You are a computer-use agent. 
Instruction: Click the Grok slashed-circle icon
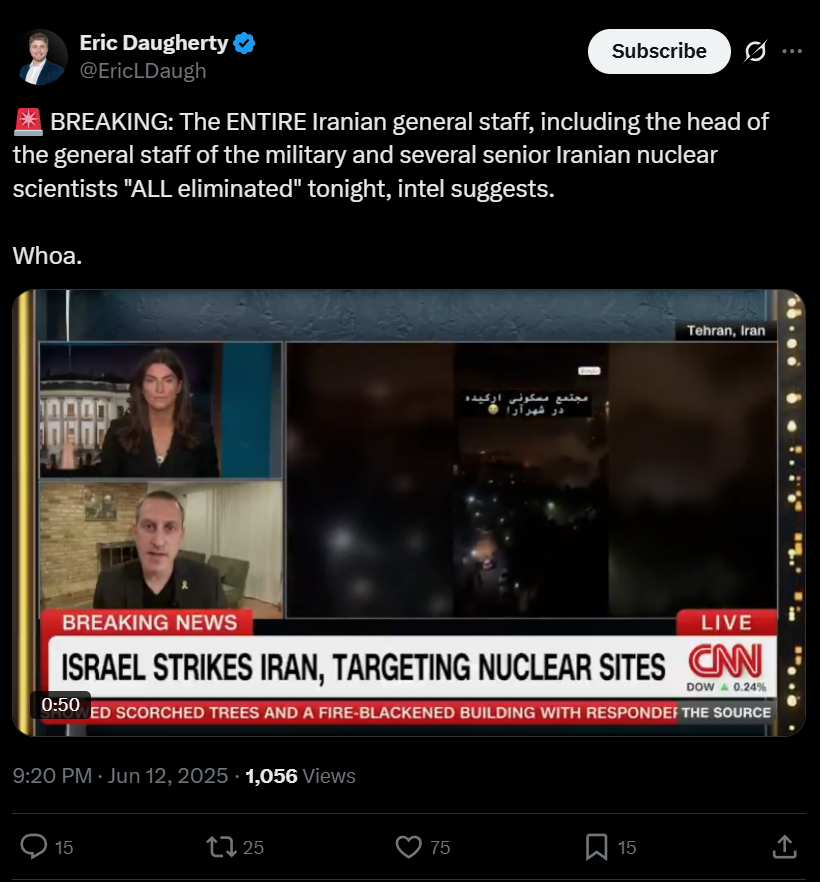point(755,51)
